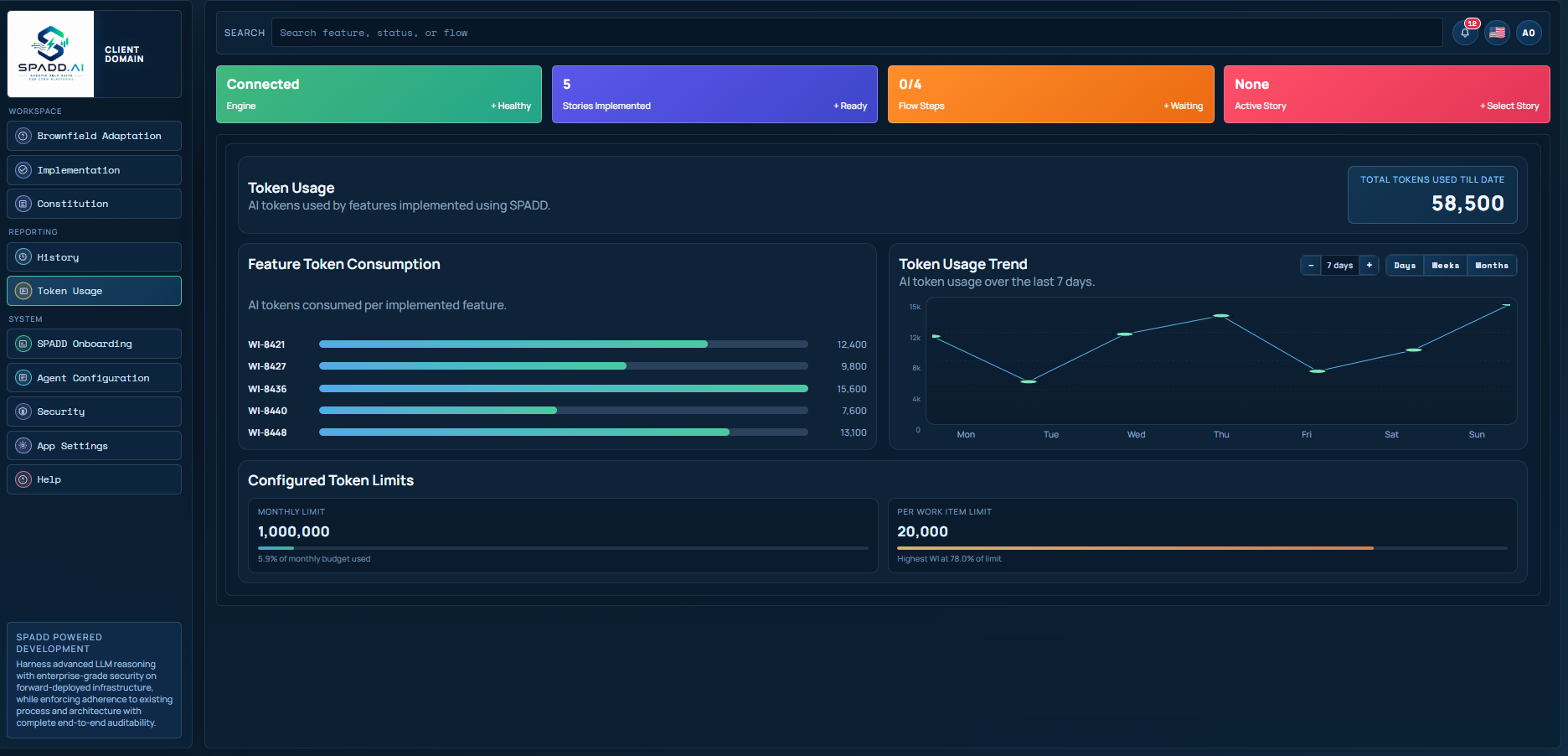Increase trend range with plus button
This screenshot has height=756, width=1568.
pos(1369,265)
